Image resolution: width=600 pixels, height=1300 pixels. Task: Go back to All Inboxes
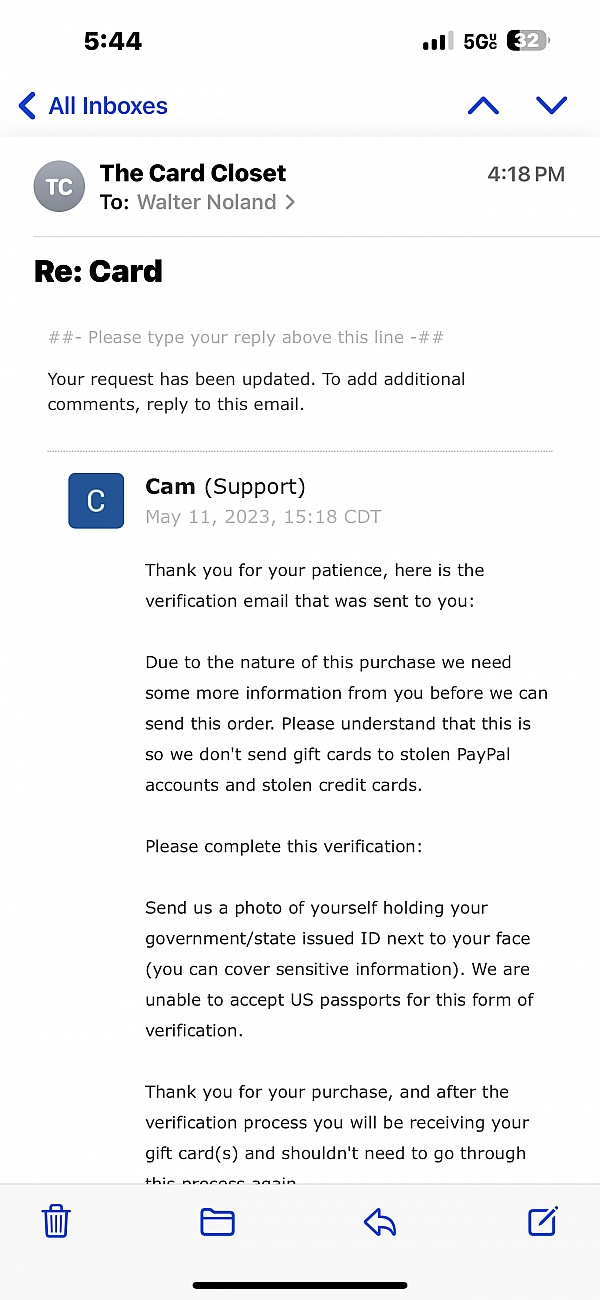point(93,105)
